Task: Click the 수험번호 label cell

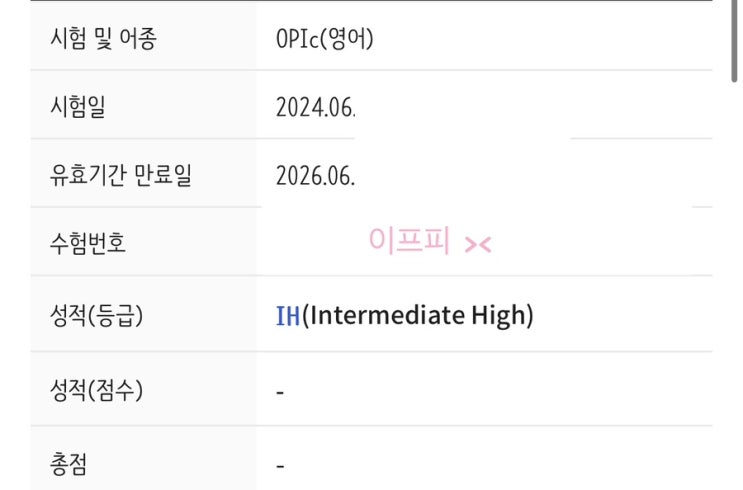Action: (x=88, y=242)
